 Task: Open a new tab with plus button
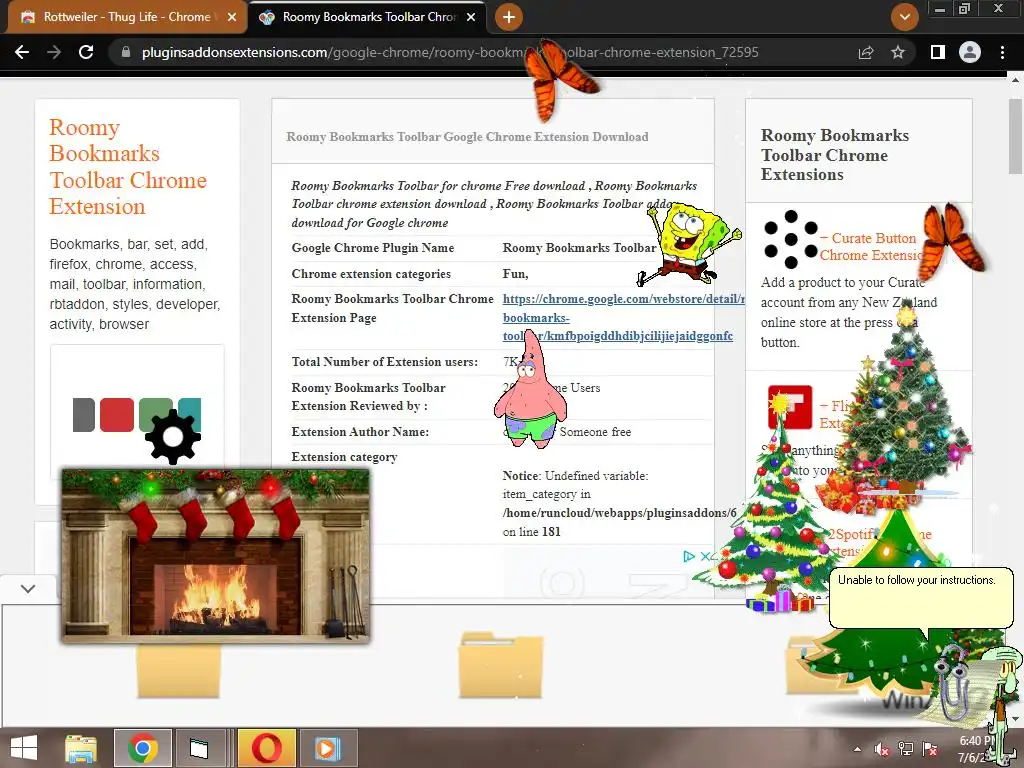pyautogui.click(x=509, y=17)
